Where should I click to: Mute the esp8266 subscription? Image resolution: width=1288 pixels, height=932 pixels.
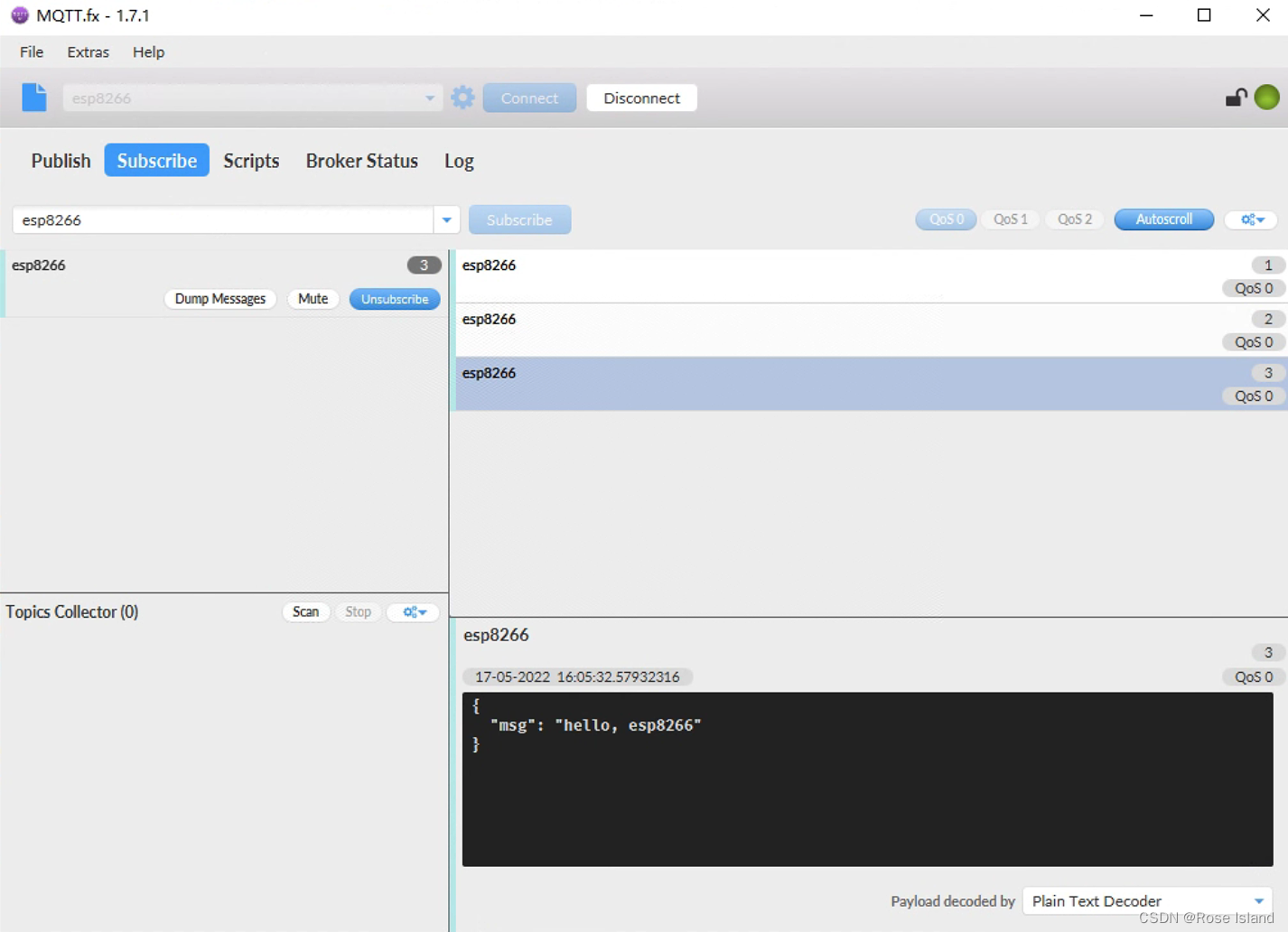point(313,298)
